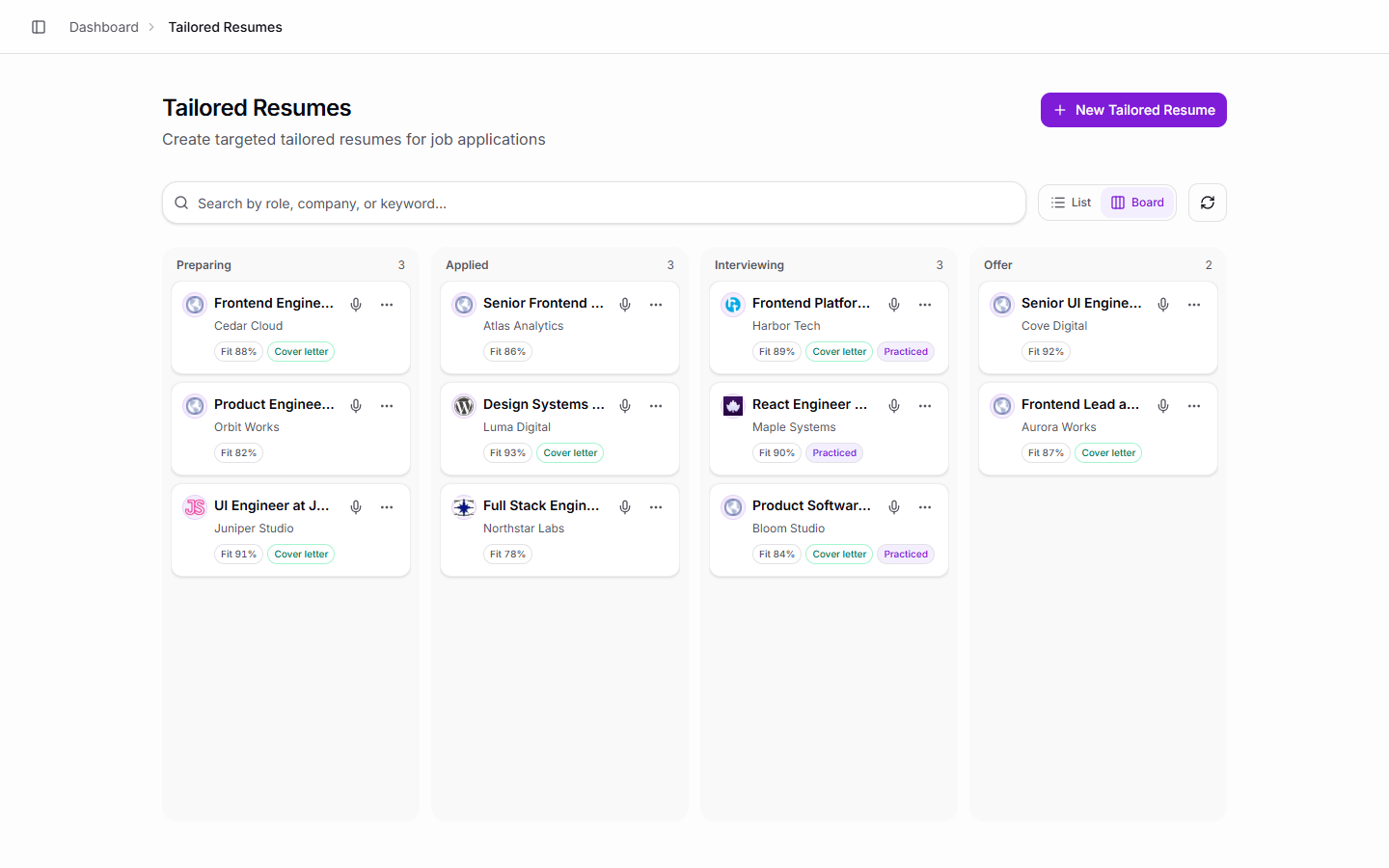Viewport: 1389px width, 868px height.
Task: Open more options for Cove Digital card
Action: (x=1194, y=305)
